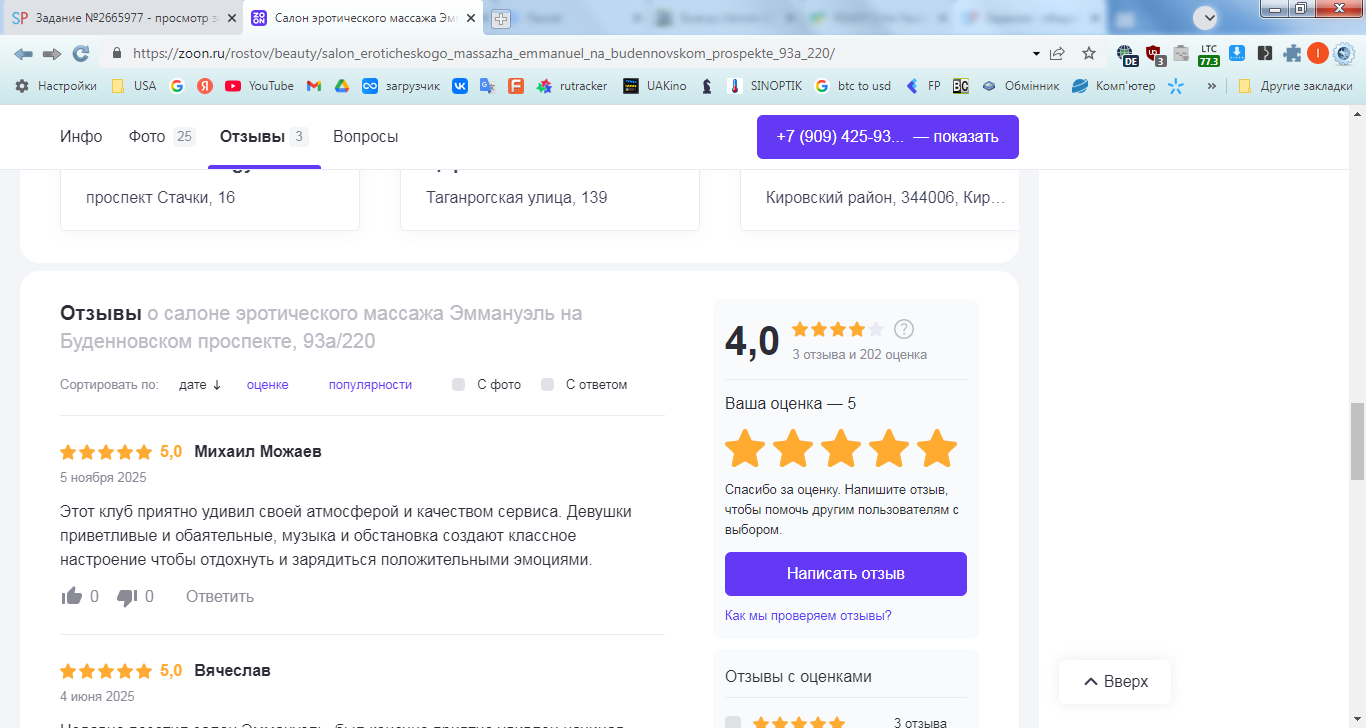Open the uBlock Origin shield extension
Image resolution: width=1366 pixels, height=728 pixels.
(x=1155, y=54)
